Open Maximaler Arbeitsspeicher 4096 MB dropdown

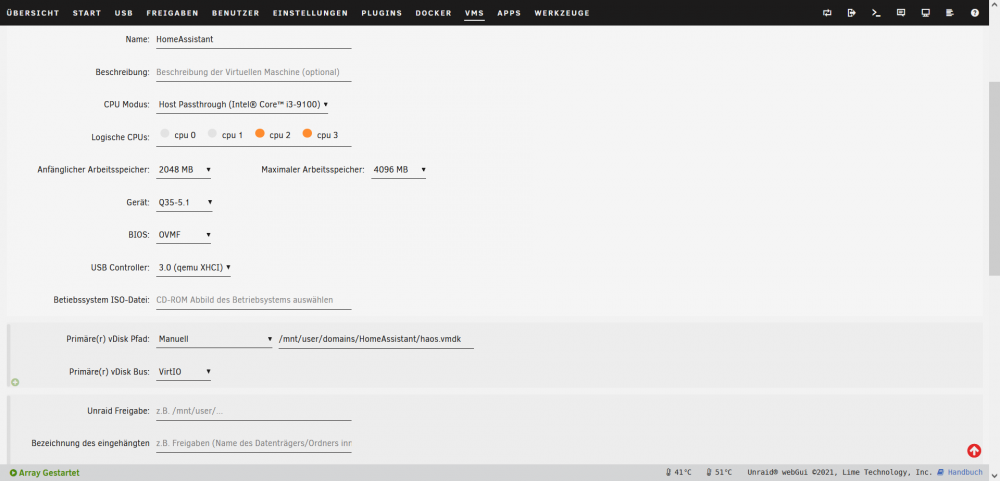(399, 170)
